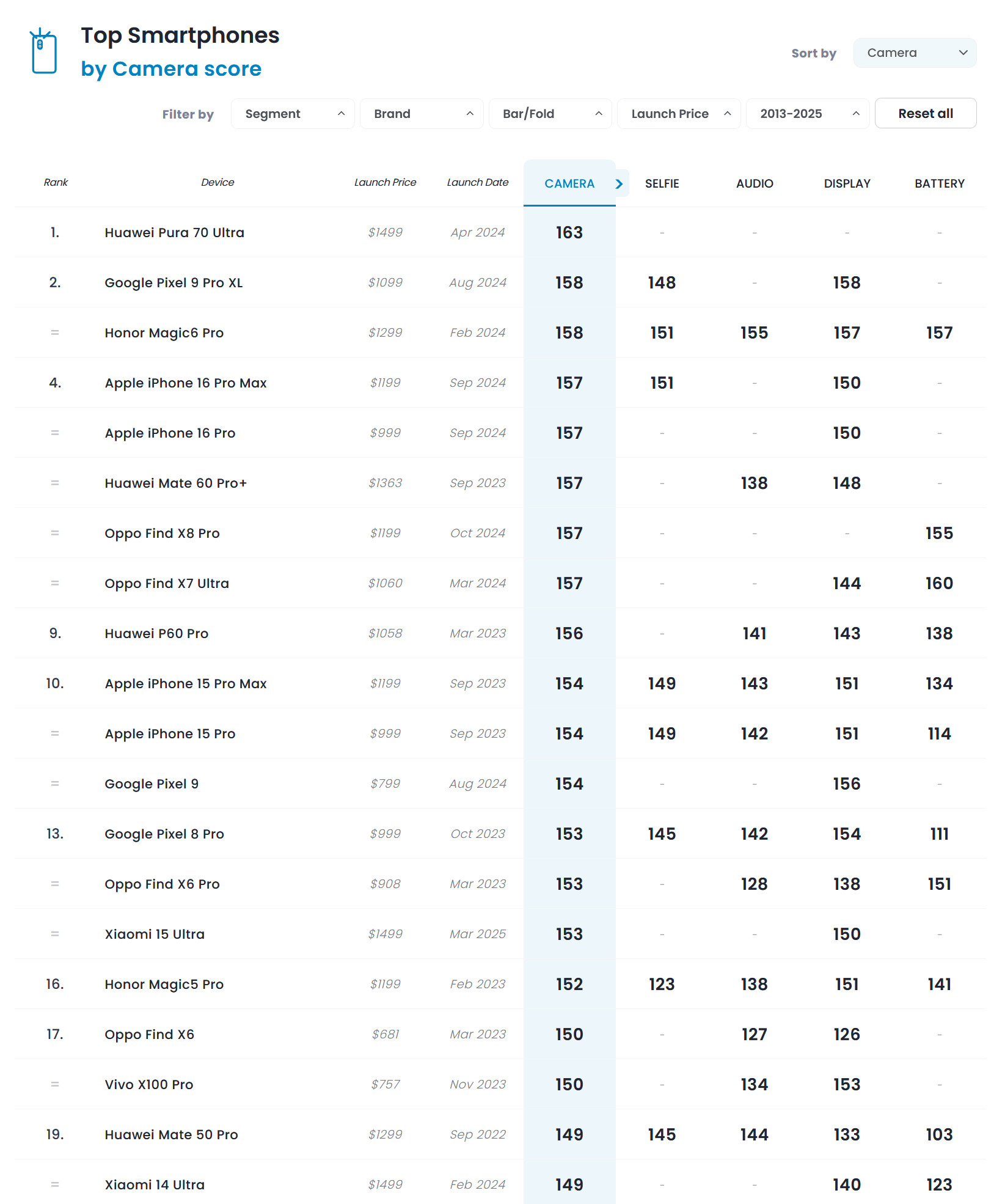The width and height of the screenshot is (1005, 1204).
Task: Click the blue arrow beside CAMERA
Action: pyautogui.click(x=619, y=183)
